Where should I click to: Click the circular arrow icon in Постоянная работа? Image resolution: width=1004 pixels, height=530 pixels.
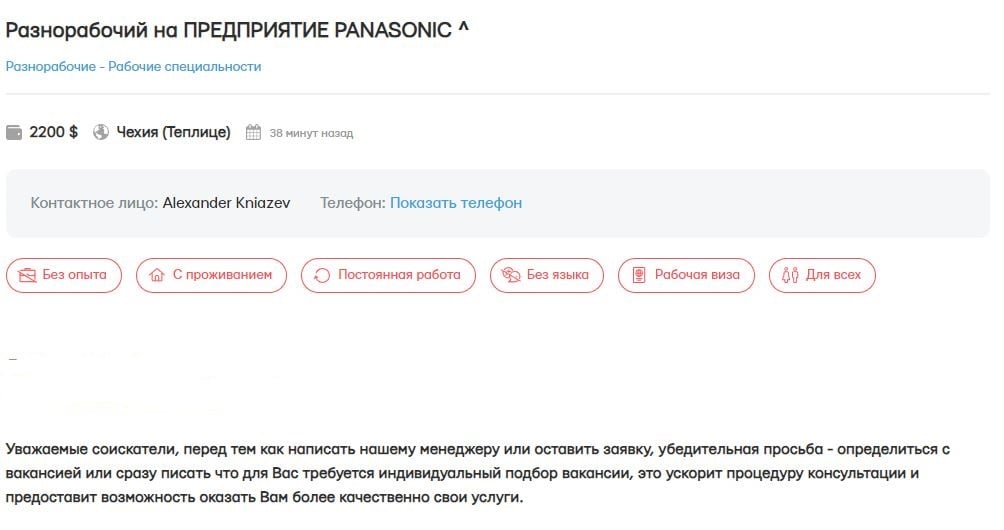point(322,275)
